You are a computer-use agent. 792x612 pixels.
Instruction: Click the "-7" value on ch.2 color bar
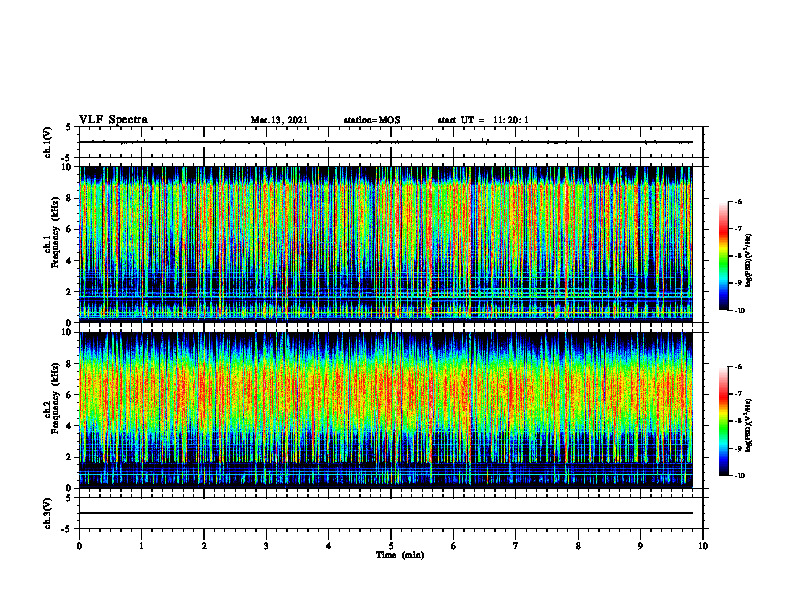(x=737, y=394)
